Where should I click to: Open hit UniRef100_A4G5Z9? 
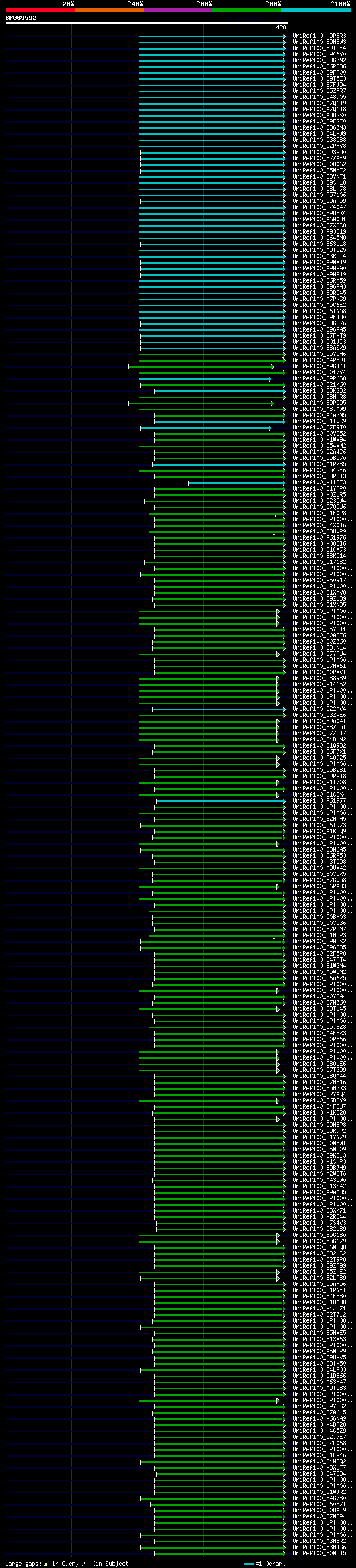pyautogui.click(x=319, y=1431)
